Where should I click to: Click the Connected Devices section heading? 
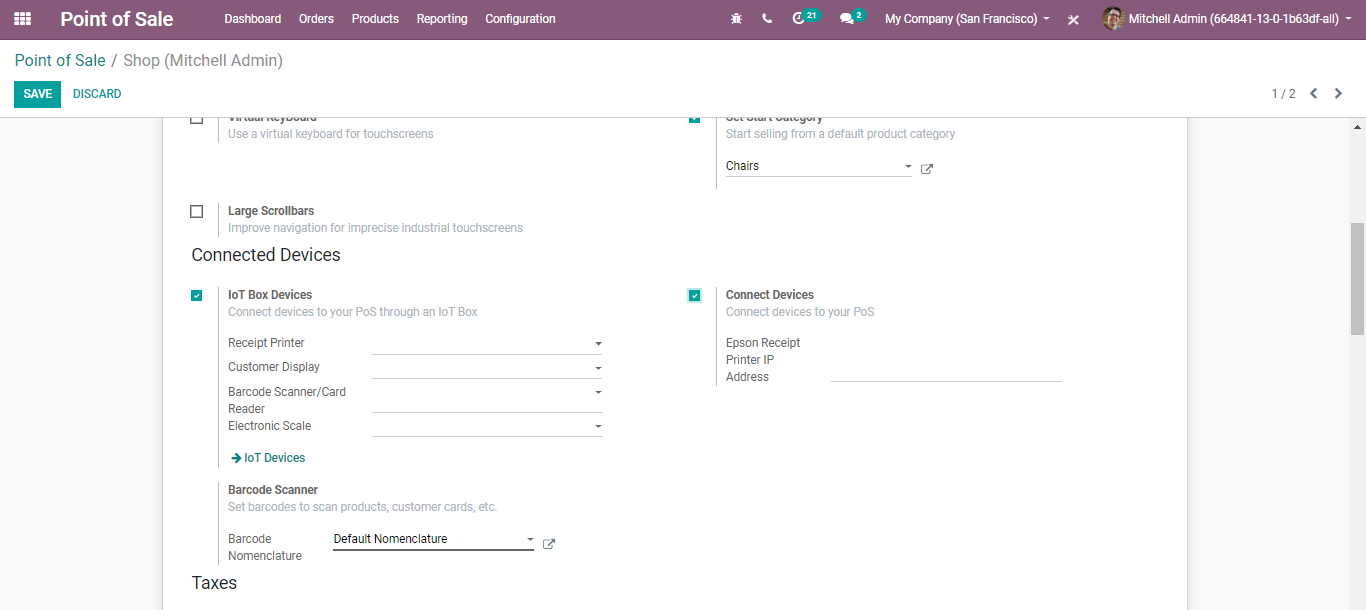click(266, 255)
